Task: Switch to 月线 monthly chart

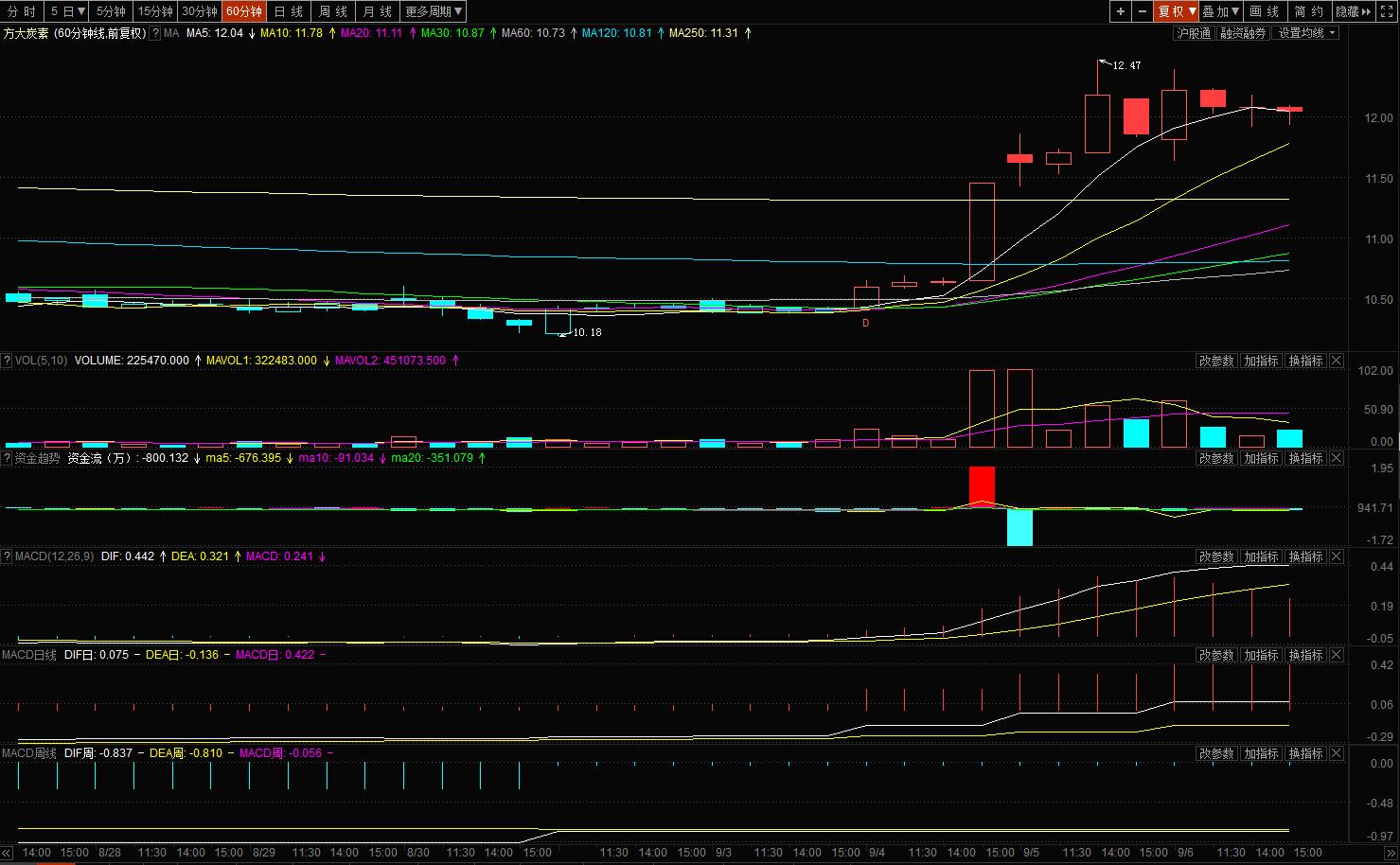Action: (378, 11)
